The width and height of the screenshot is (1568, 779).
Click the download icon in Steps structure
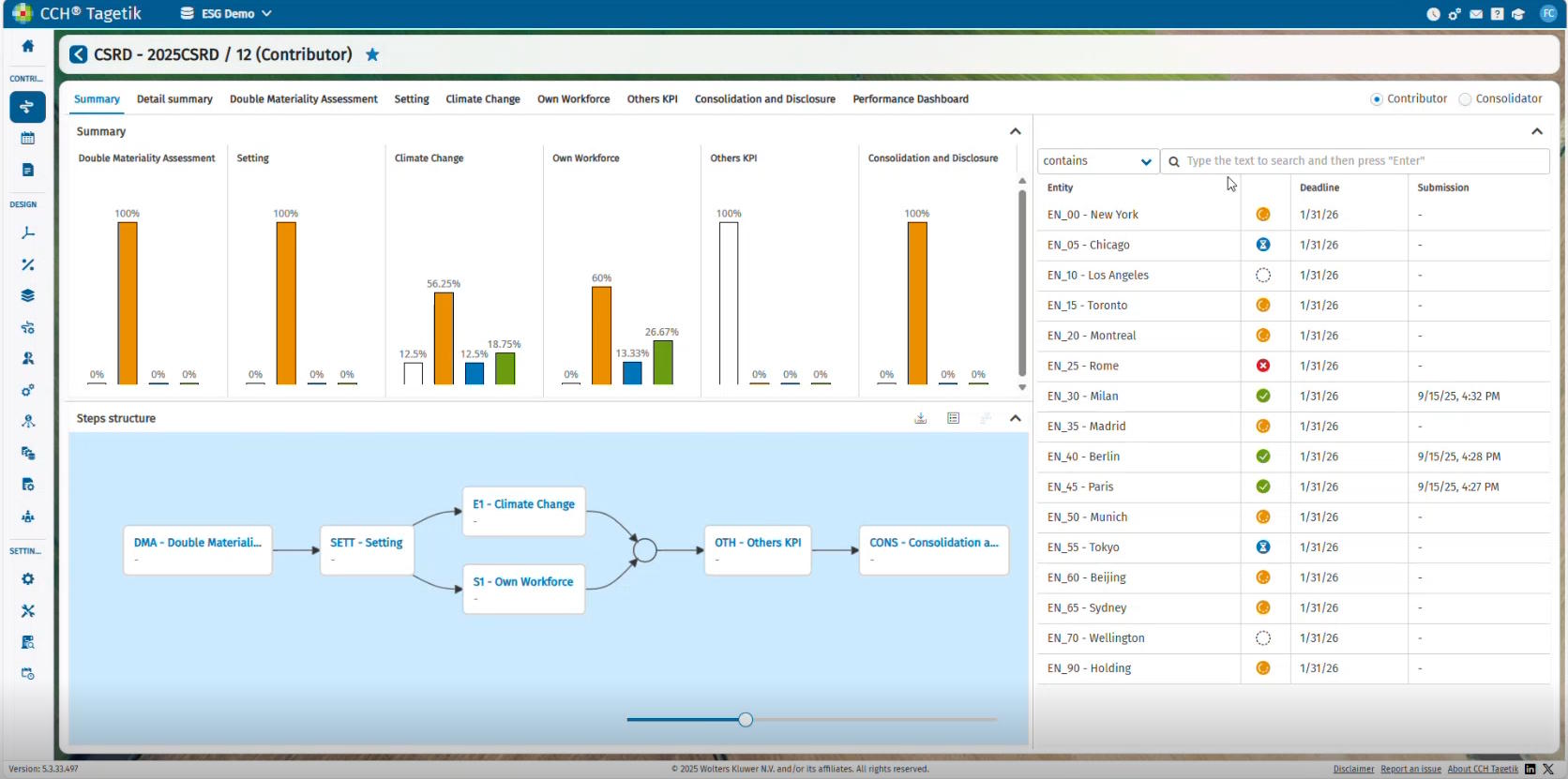[x=920, y=418]
